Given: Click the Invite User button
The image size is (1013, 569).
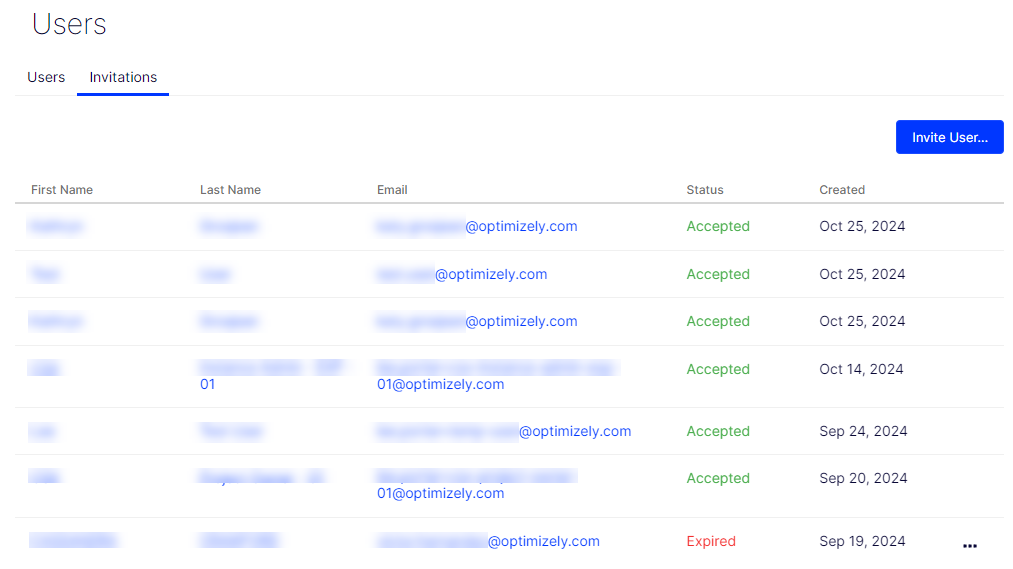Looking at the screenshot, I should click(x=949, y=137).
